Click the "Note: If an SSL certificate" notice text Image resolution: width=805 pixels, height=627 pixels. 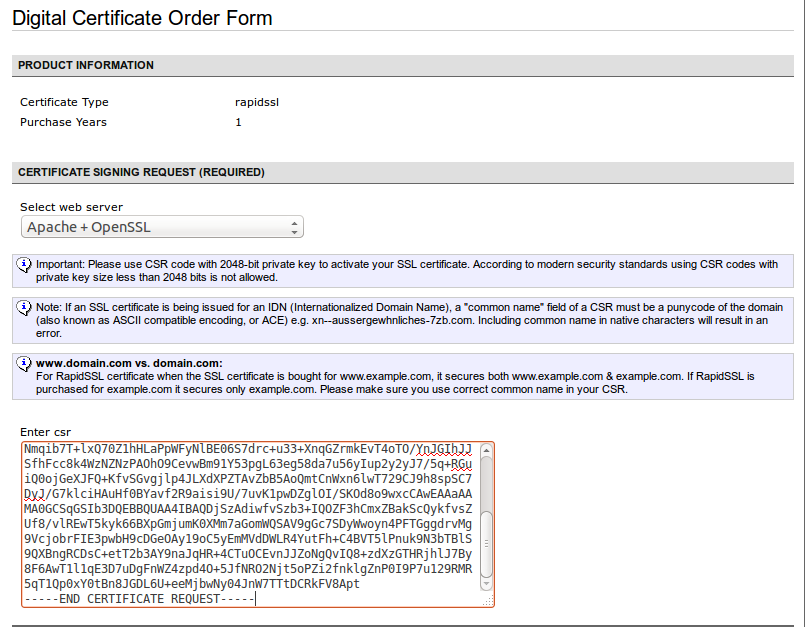[409, 320]
